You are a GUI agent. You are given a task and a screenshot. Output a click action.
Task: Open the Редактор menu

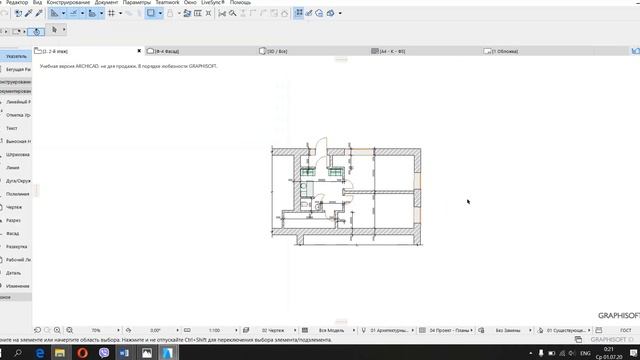tap(17, 2)
